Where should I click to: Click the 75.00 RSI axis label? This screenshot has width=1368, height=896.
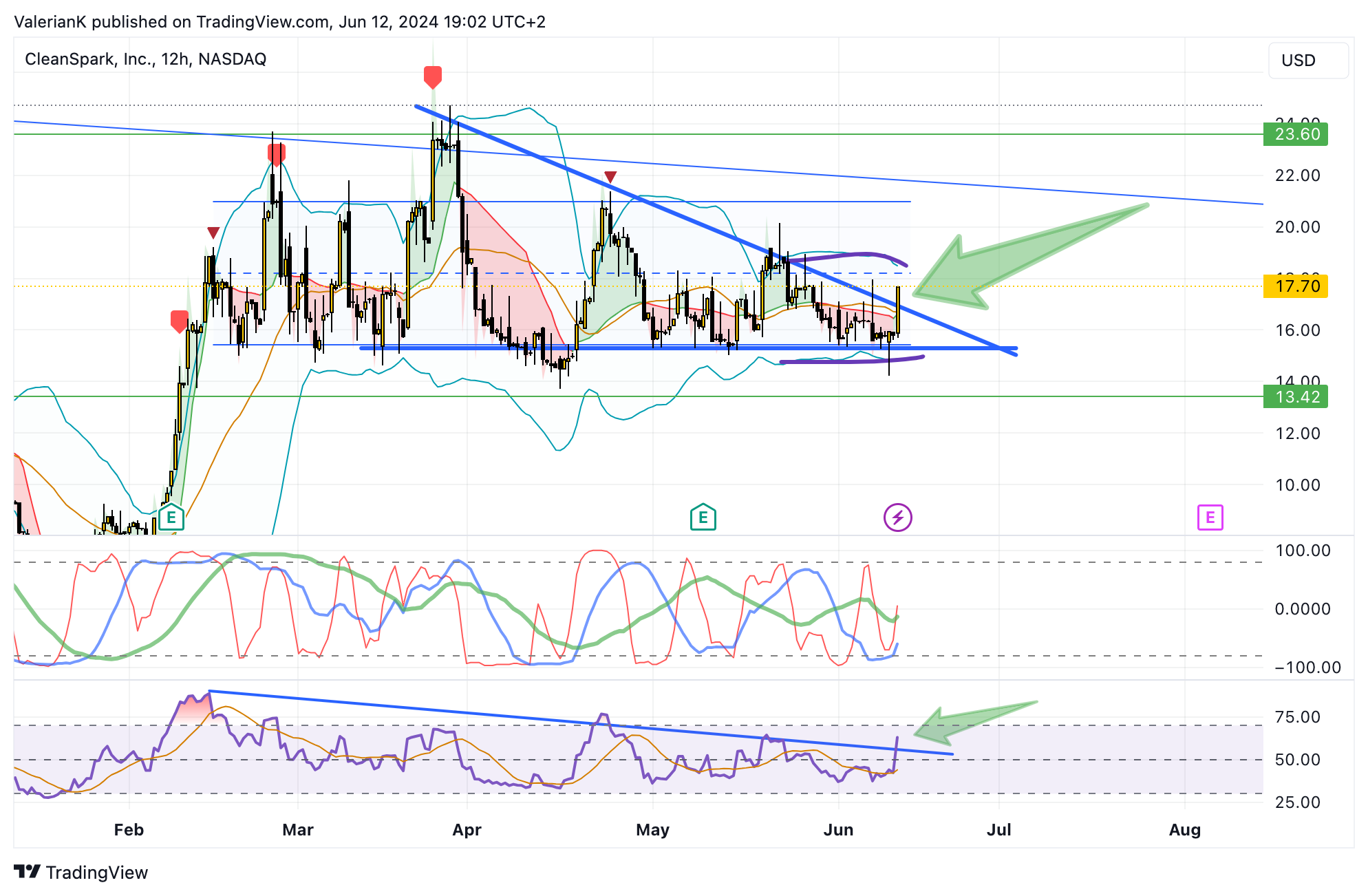click(x=1298, y=717)
